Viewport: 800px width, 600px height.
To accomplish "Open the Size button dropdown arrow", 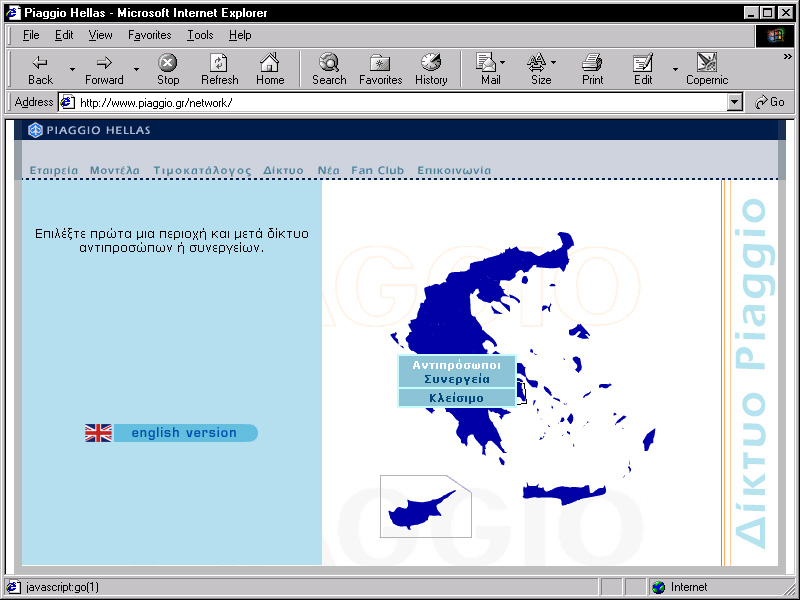I will (554, 62).
